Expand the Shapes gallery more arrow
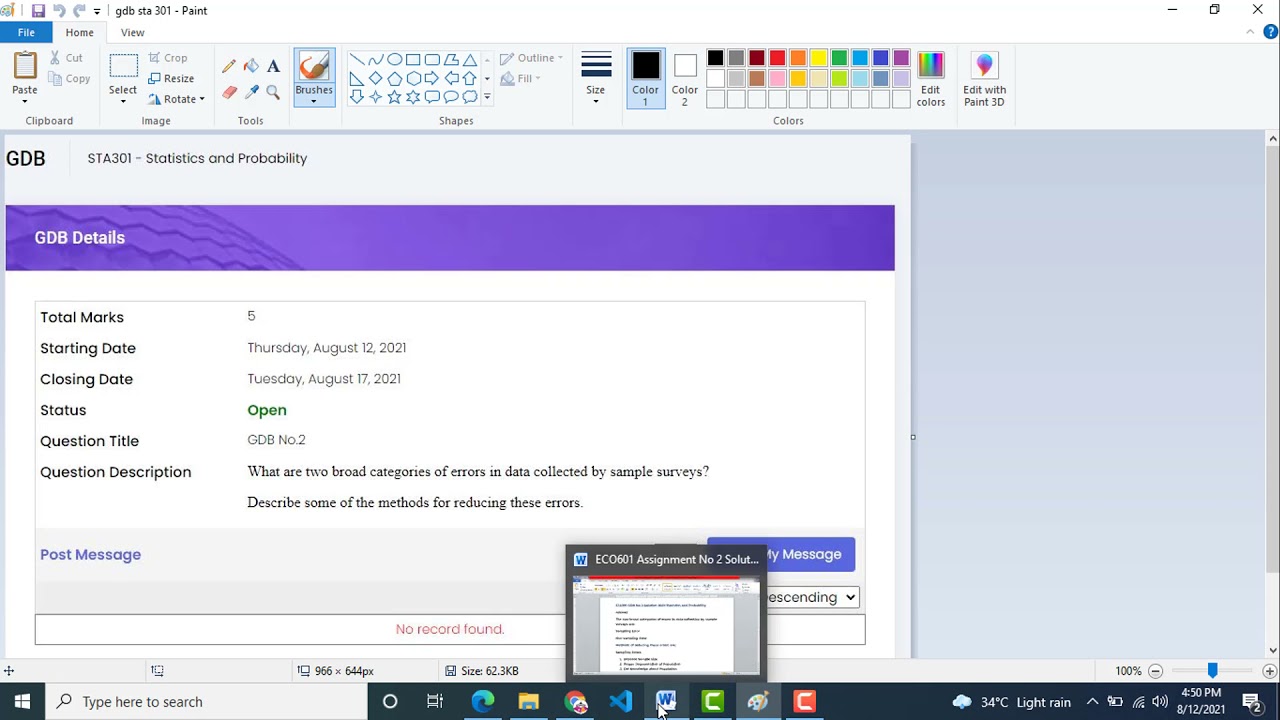Viewport: 1280px width, 720px height. pos(487,97)
